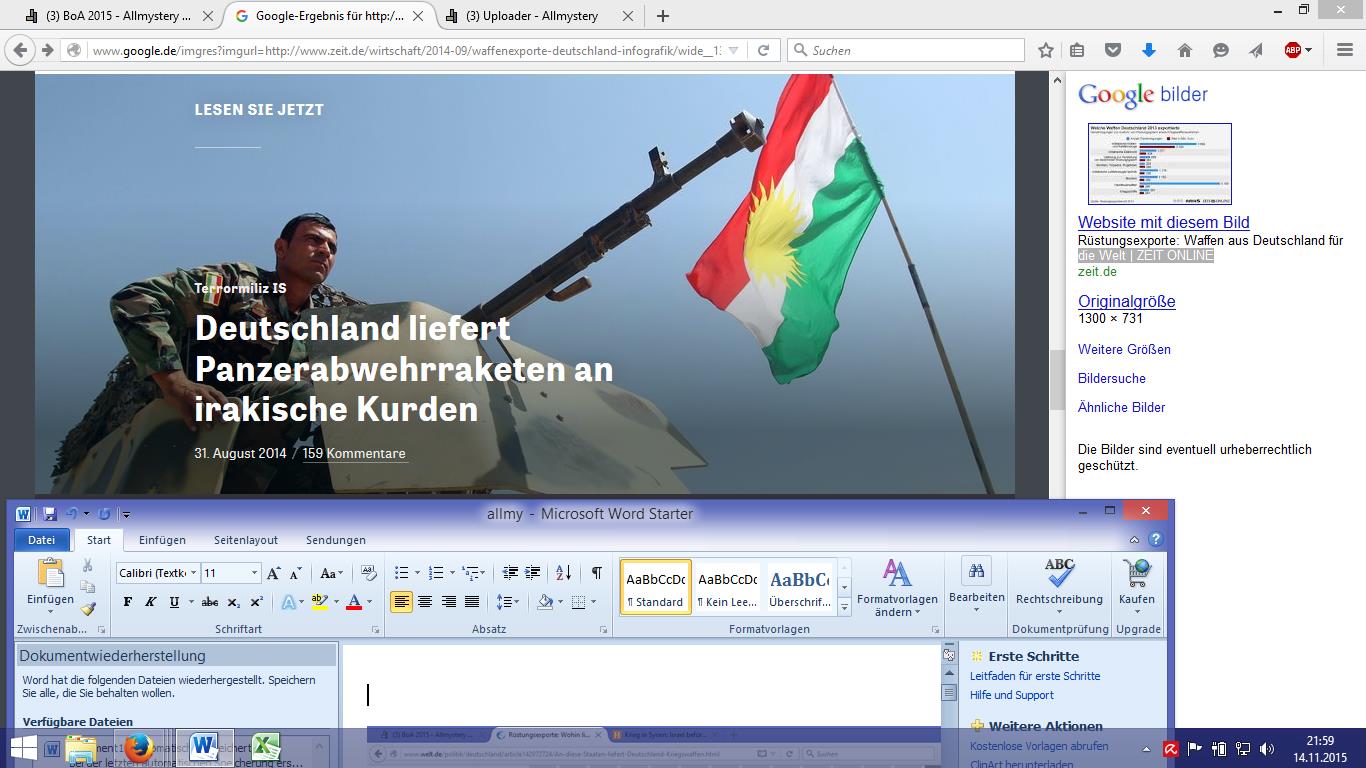
Task: Shrink font size with smaller A icon
Action: 295,573
